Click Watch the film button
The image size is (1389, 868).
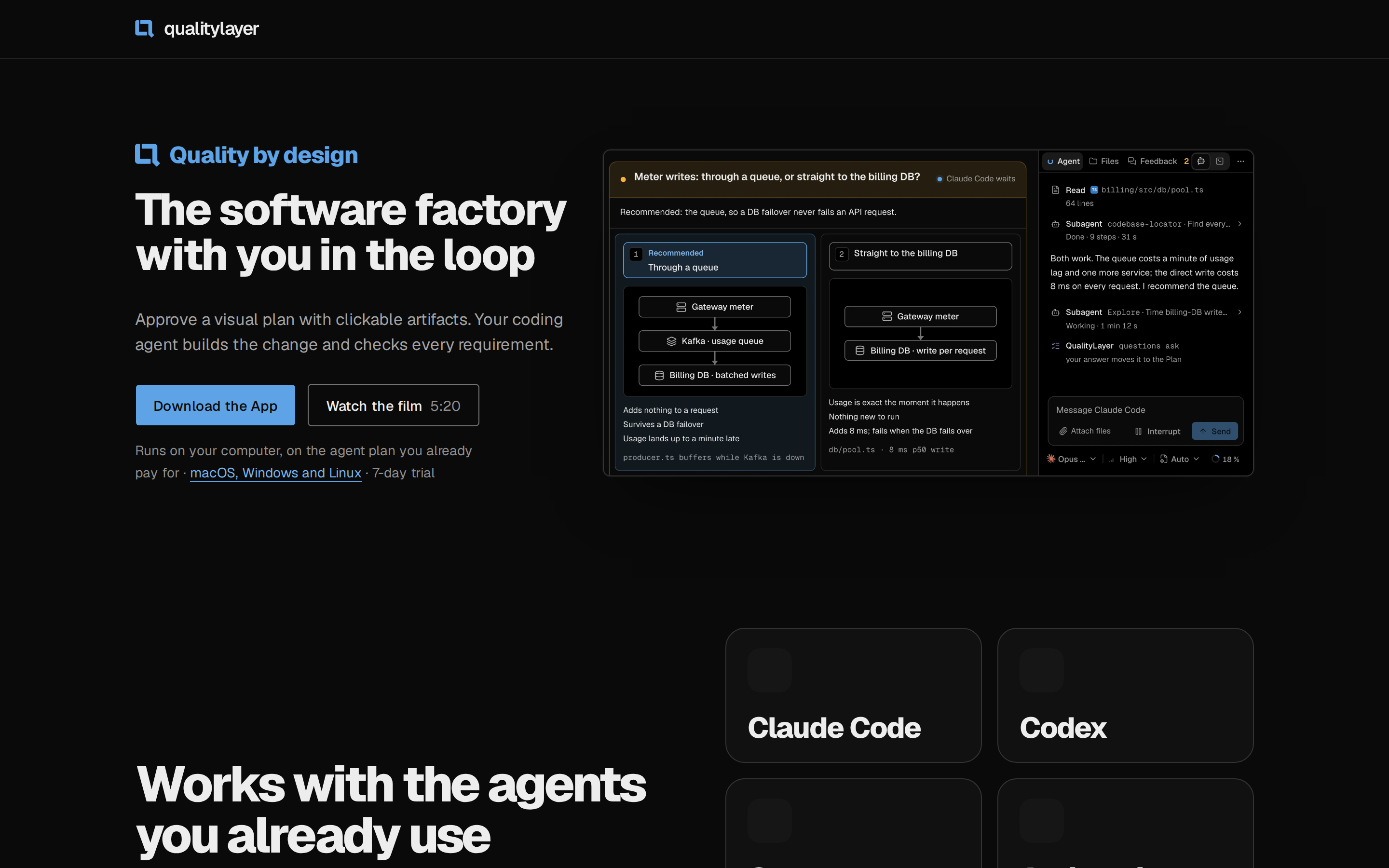(x=393, y=405)
